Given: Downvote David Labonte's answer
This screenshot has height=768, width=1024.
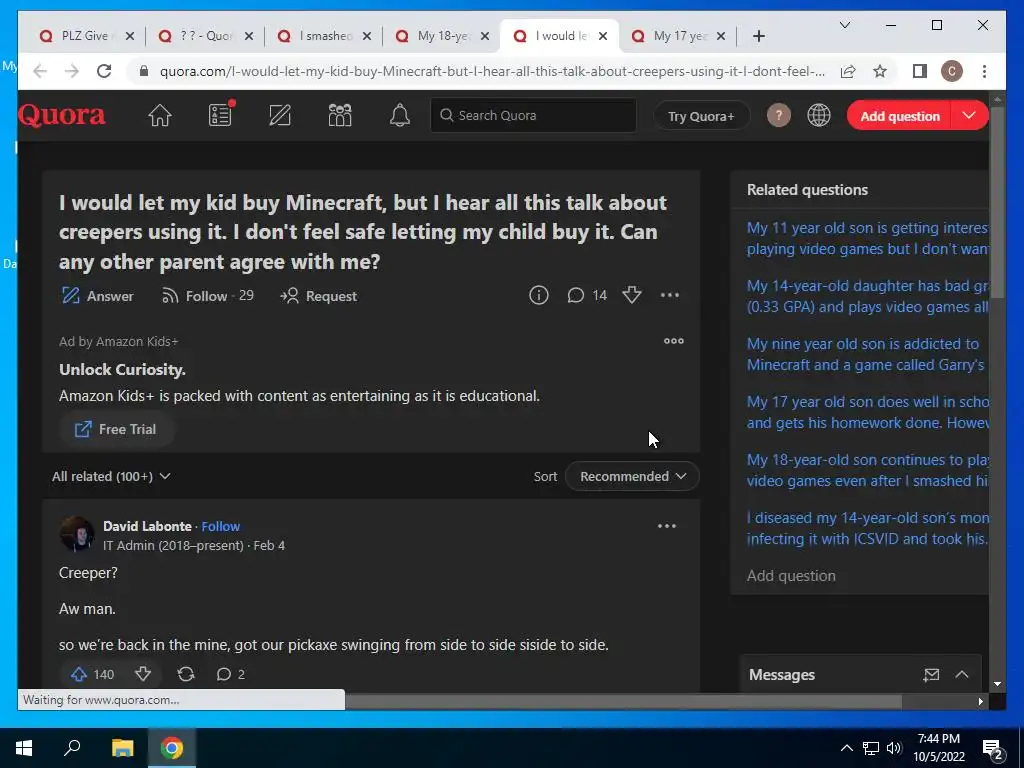Looking at the screenshot, I should 143,674.
